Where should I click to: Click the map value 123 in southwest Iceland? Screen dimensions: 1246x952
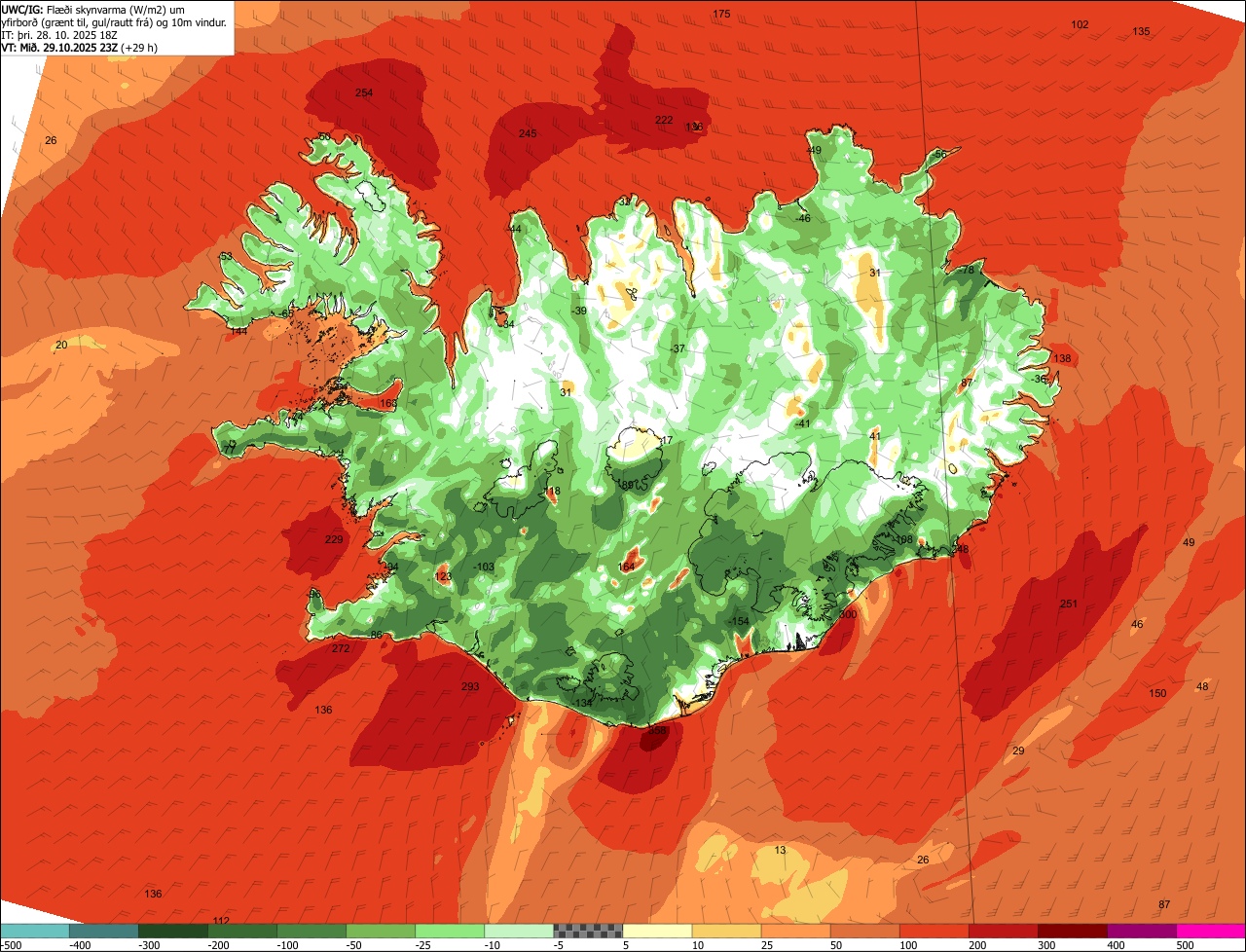444,576
